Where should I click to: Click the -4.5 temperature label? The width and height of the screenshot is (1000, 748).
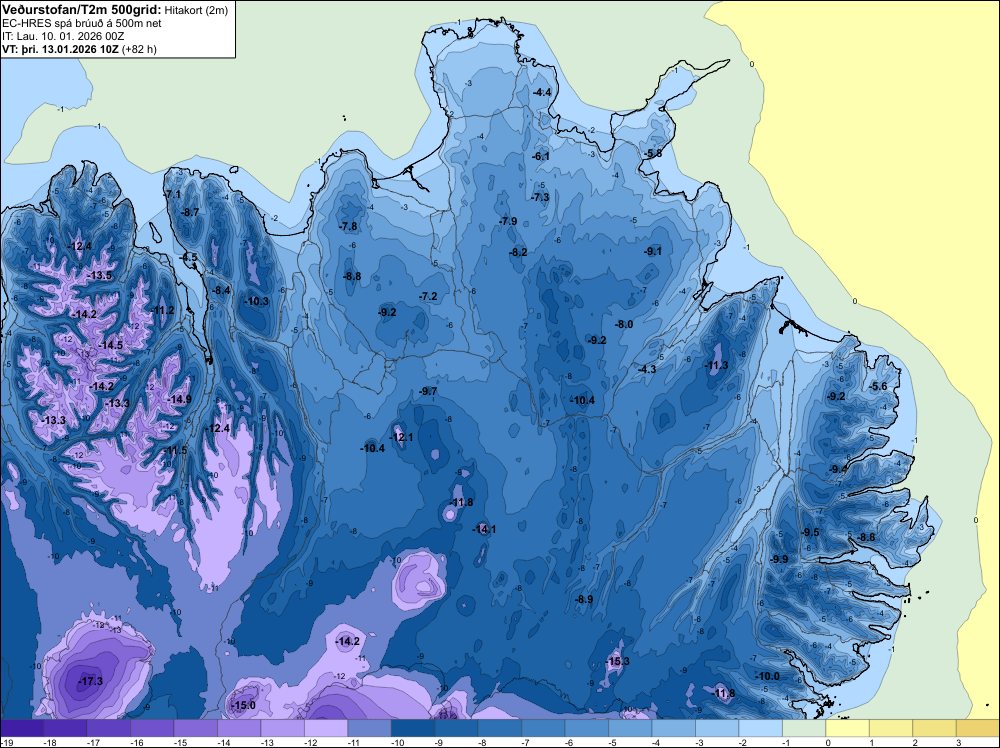tap(189, 258)
